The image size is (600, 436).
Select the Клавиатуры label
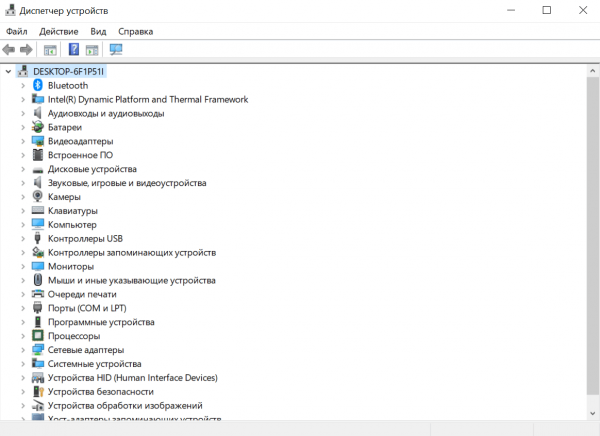(73, 211)
